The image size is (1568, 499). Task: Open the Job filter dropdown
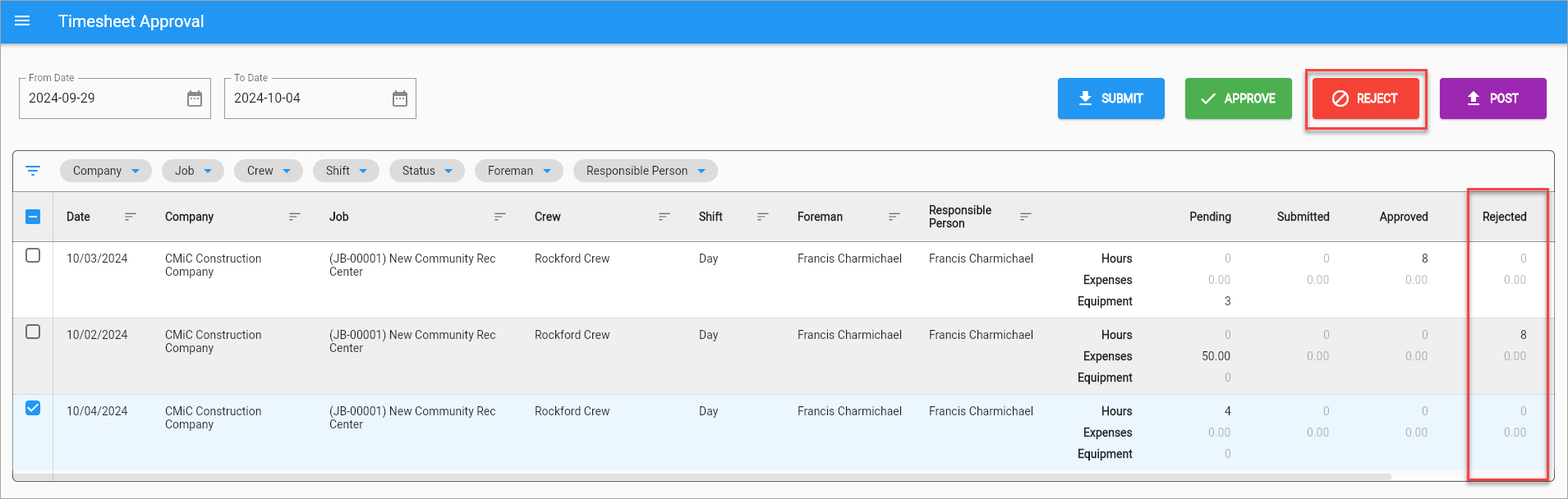[193, 171]
